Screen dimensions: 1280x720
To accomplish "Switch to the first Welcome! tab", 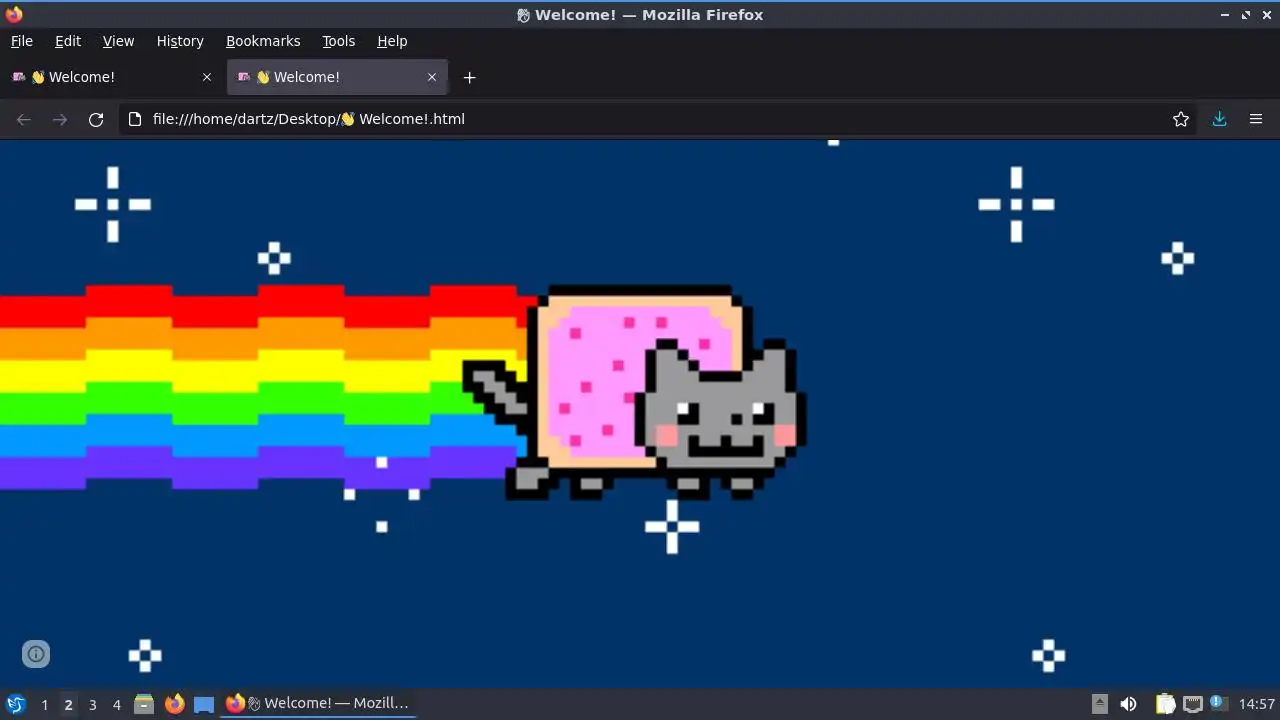I will 112,77.
